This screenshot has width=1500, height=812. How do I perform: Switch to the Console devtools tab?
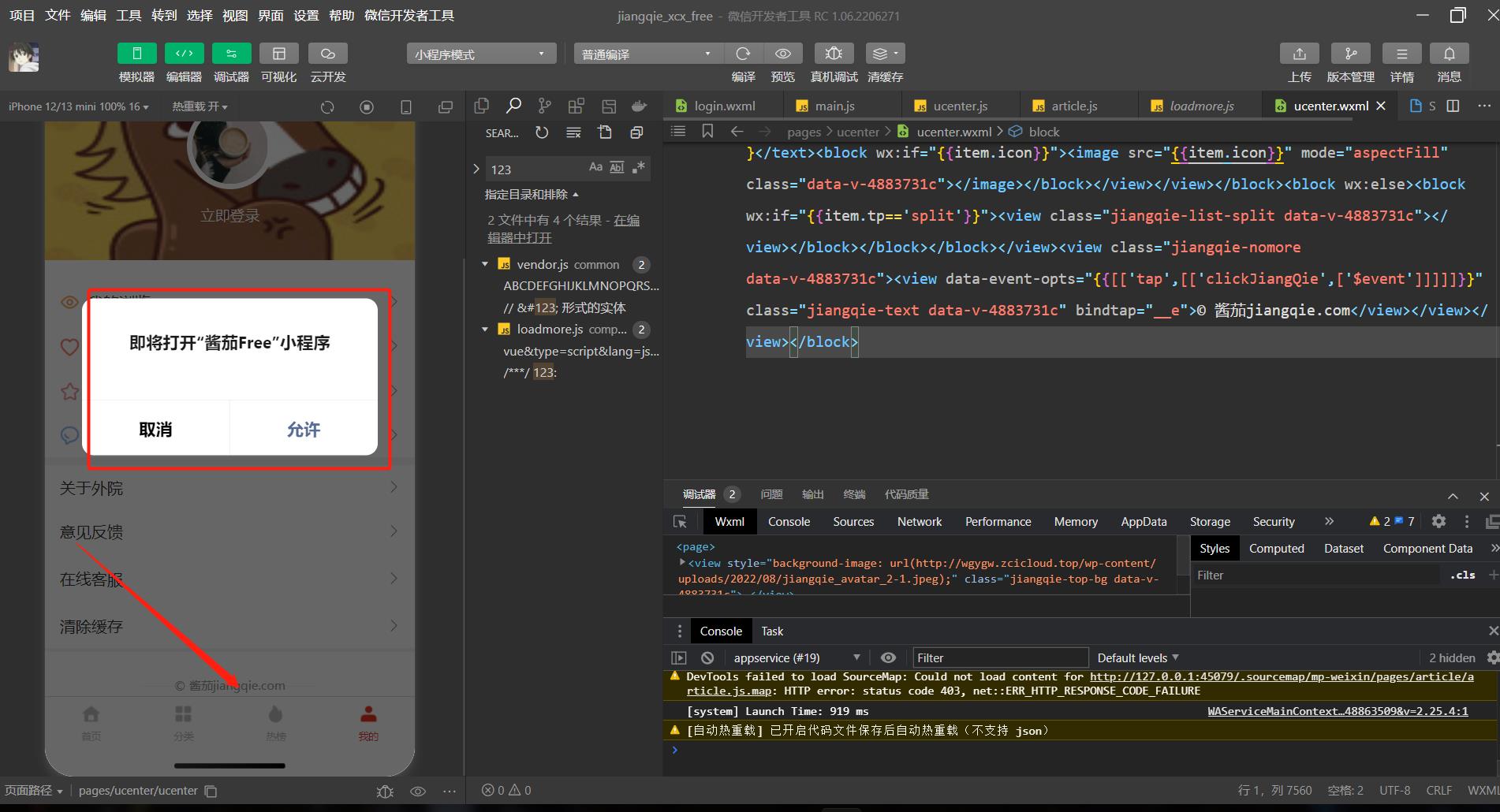[x=789, y=521]
